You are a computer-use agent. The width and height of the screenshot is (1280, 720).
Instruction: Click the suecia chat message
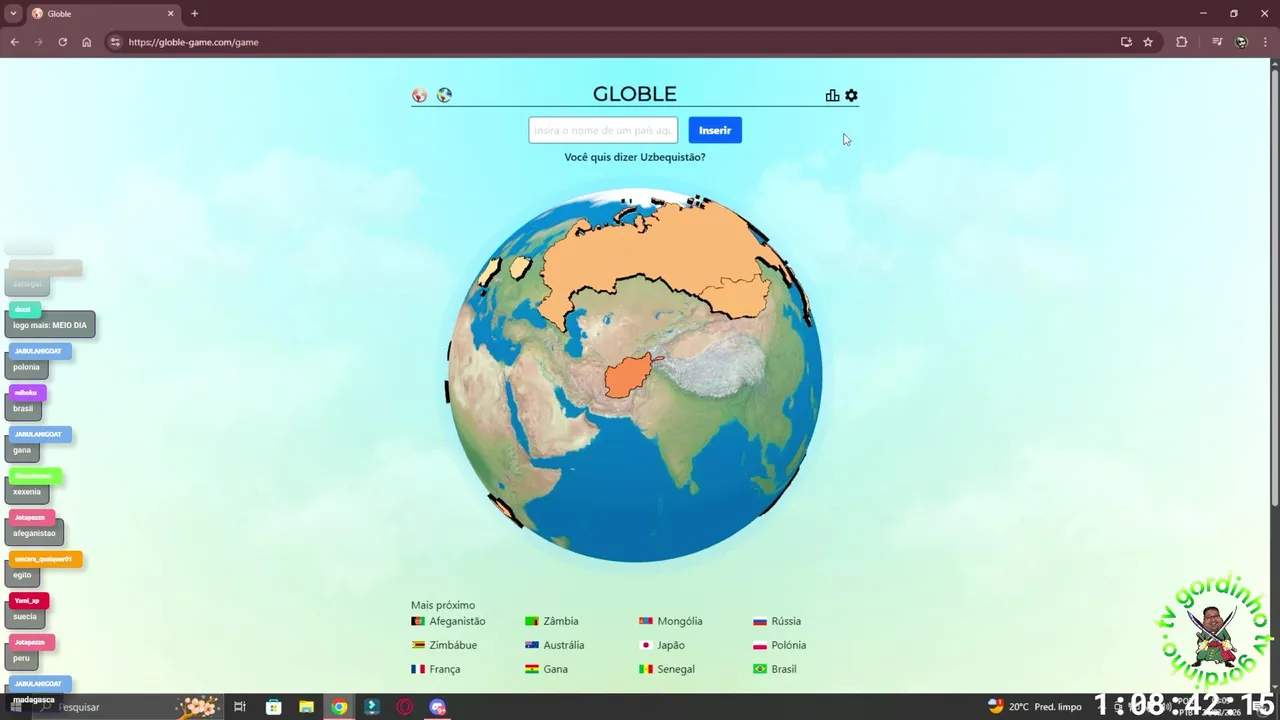click(x=25, y=616)
